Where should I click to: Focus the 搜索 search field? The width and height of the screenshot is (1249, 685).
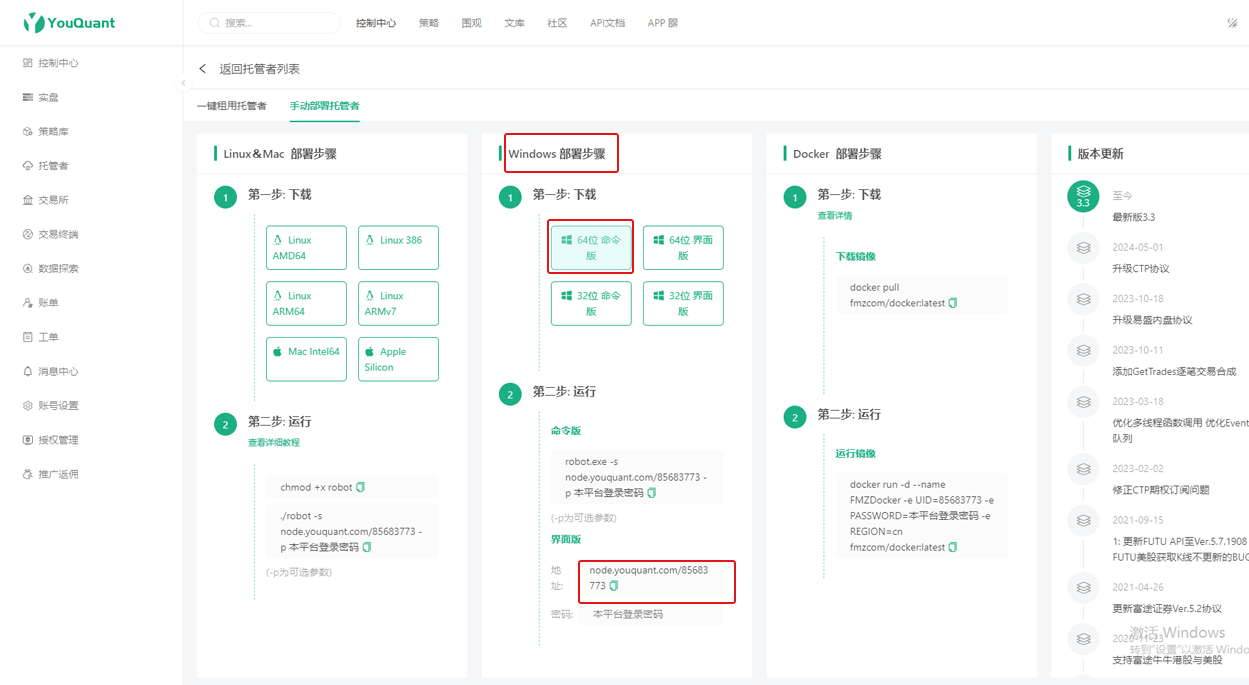pos(269,23)
